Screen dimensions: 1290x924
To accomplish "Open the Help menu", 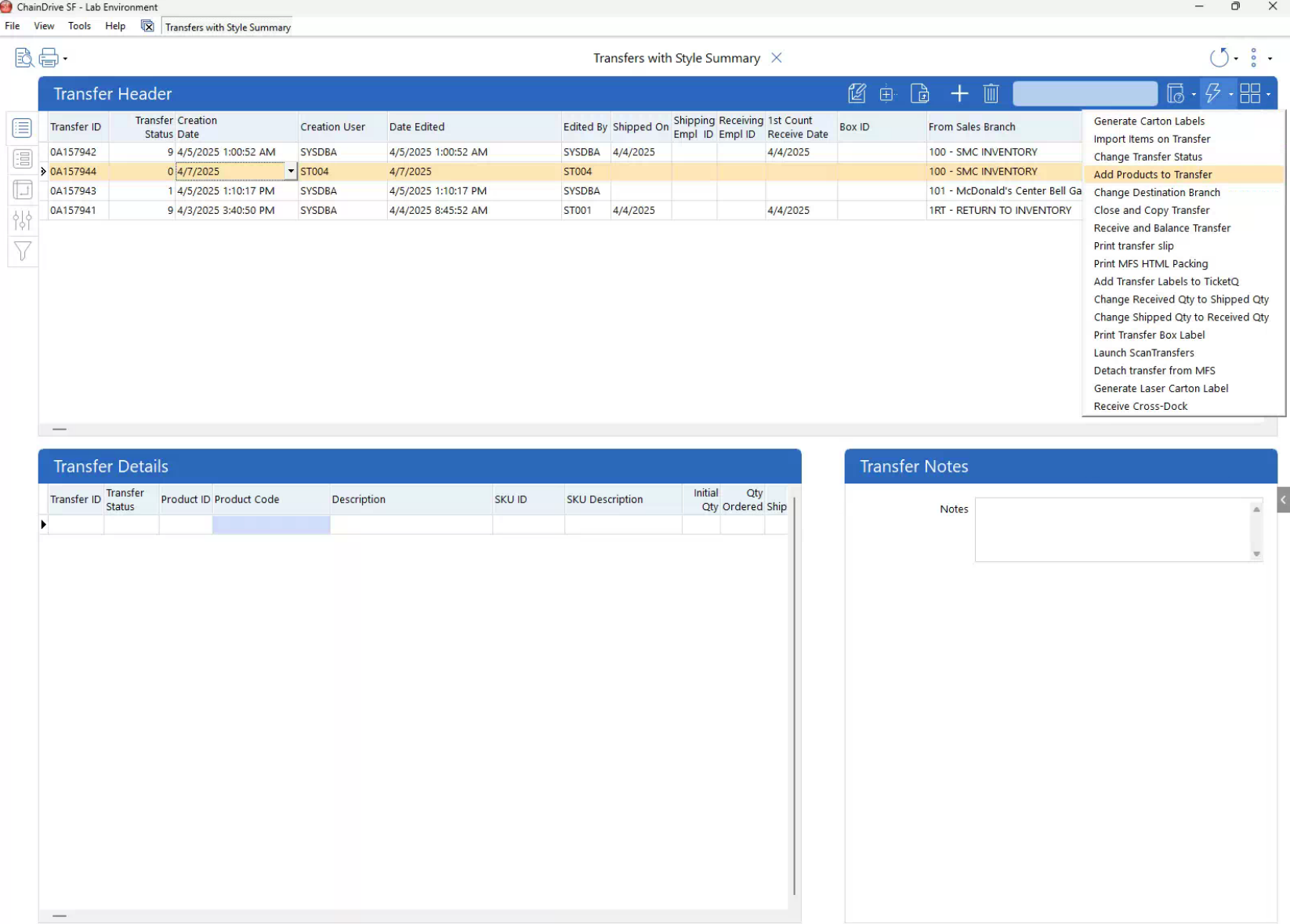I will (x=115, y=26).
